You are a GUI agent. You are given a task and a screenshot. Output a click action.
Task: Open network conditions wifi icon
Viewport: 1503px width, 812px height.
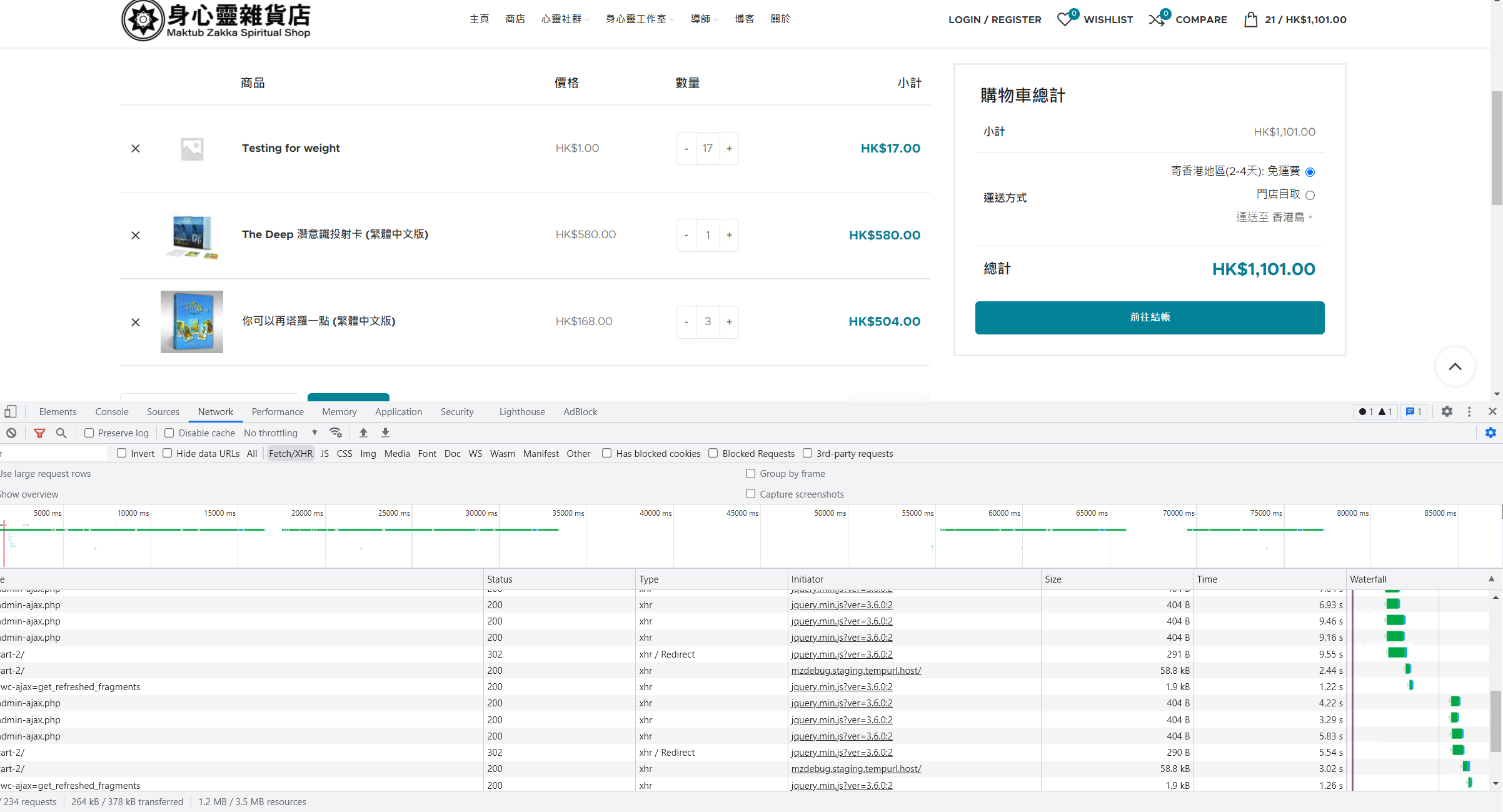(x=336, y=433)
